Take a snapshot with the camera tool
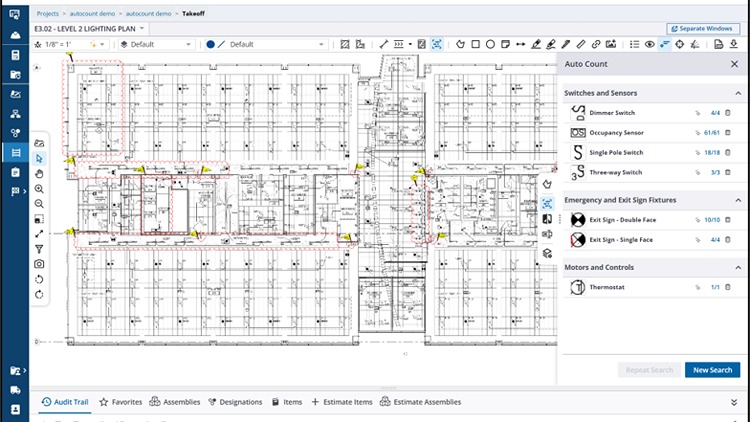 coord(39,264)
